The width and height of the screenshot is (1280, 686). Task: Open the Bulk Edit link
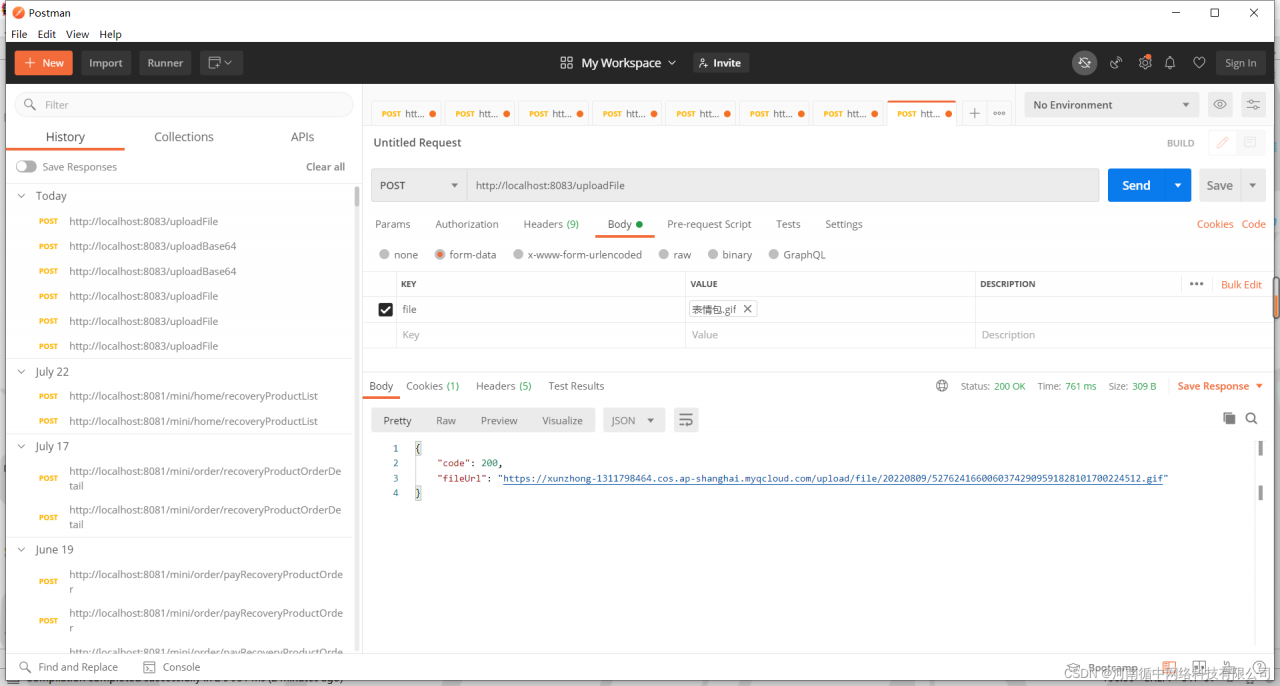[x=1241, y=285]
